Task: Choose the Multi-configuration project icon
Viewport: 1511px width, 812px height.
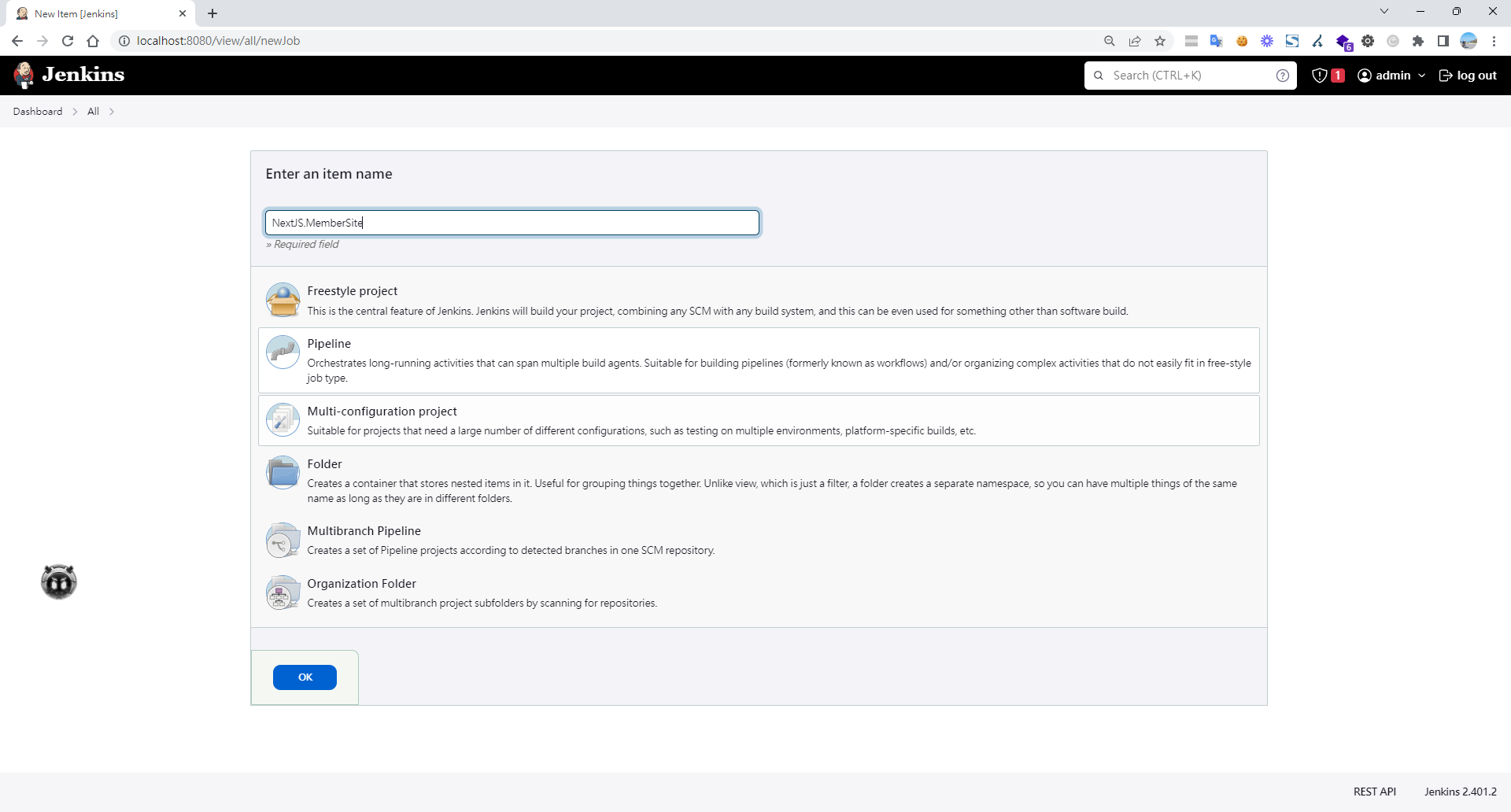Action: coord(283,420)
